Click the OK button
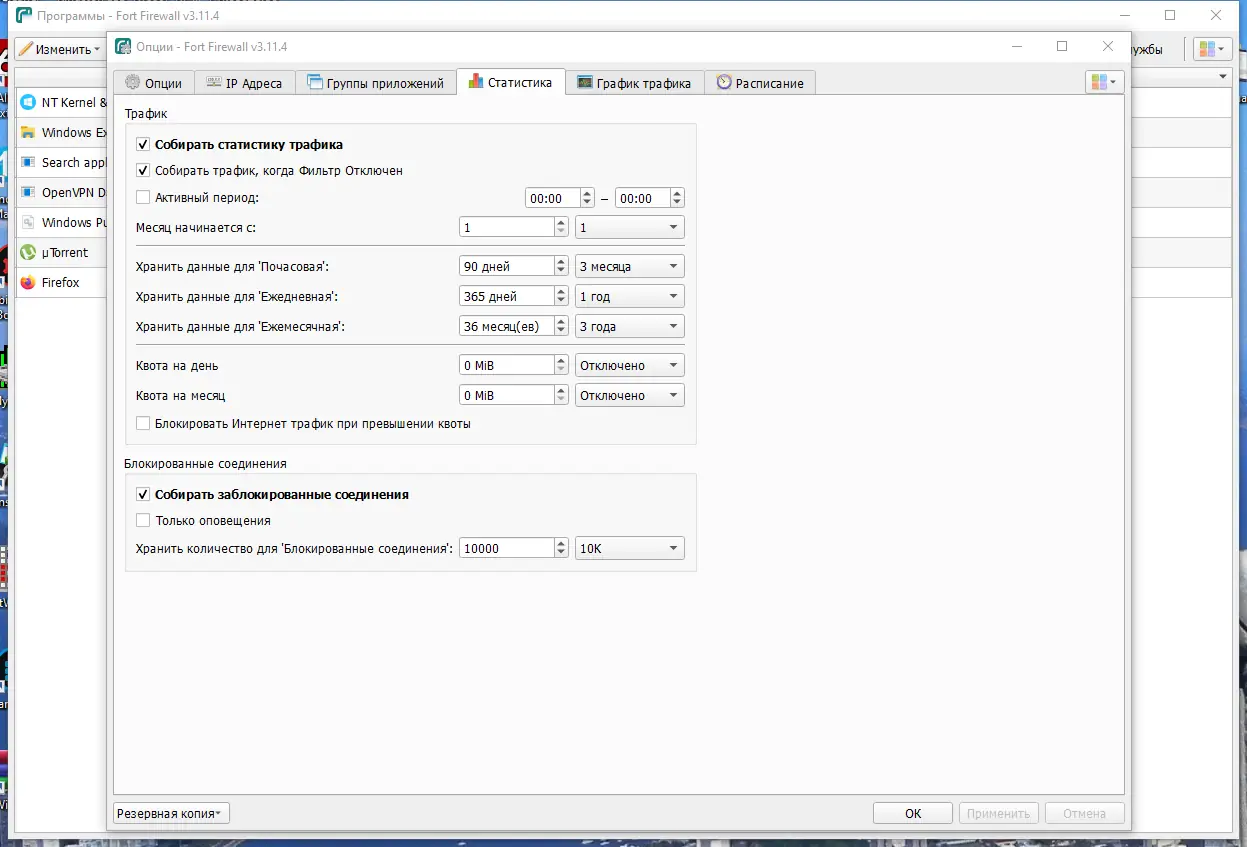The width and height of the screenshot is (1247, 847). 913,814
